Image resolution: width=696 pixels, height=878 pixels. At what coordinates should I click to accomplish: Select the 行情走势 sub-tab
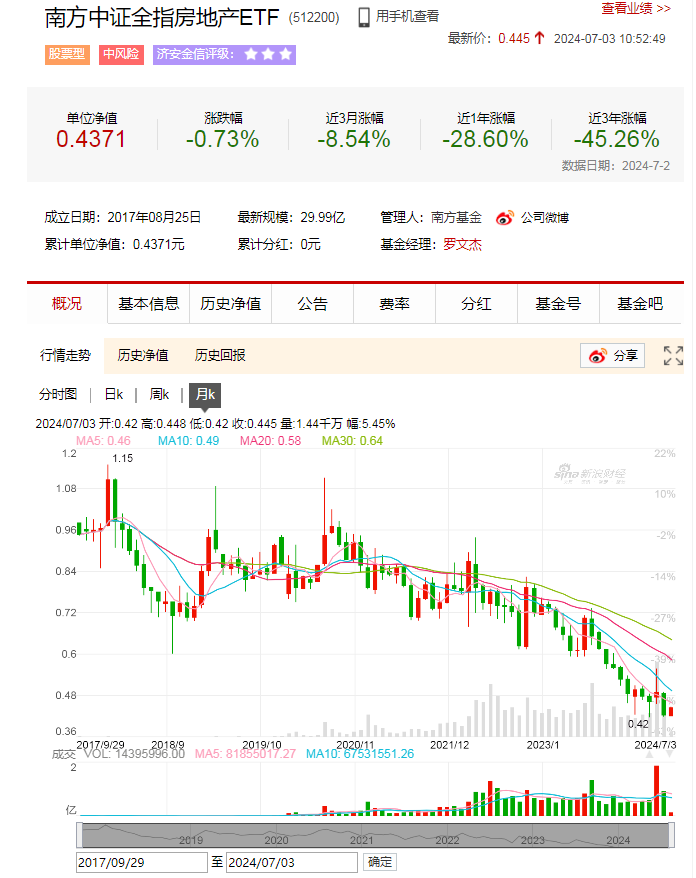[x=66, y=356]
